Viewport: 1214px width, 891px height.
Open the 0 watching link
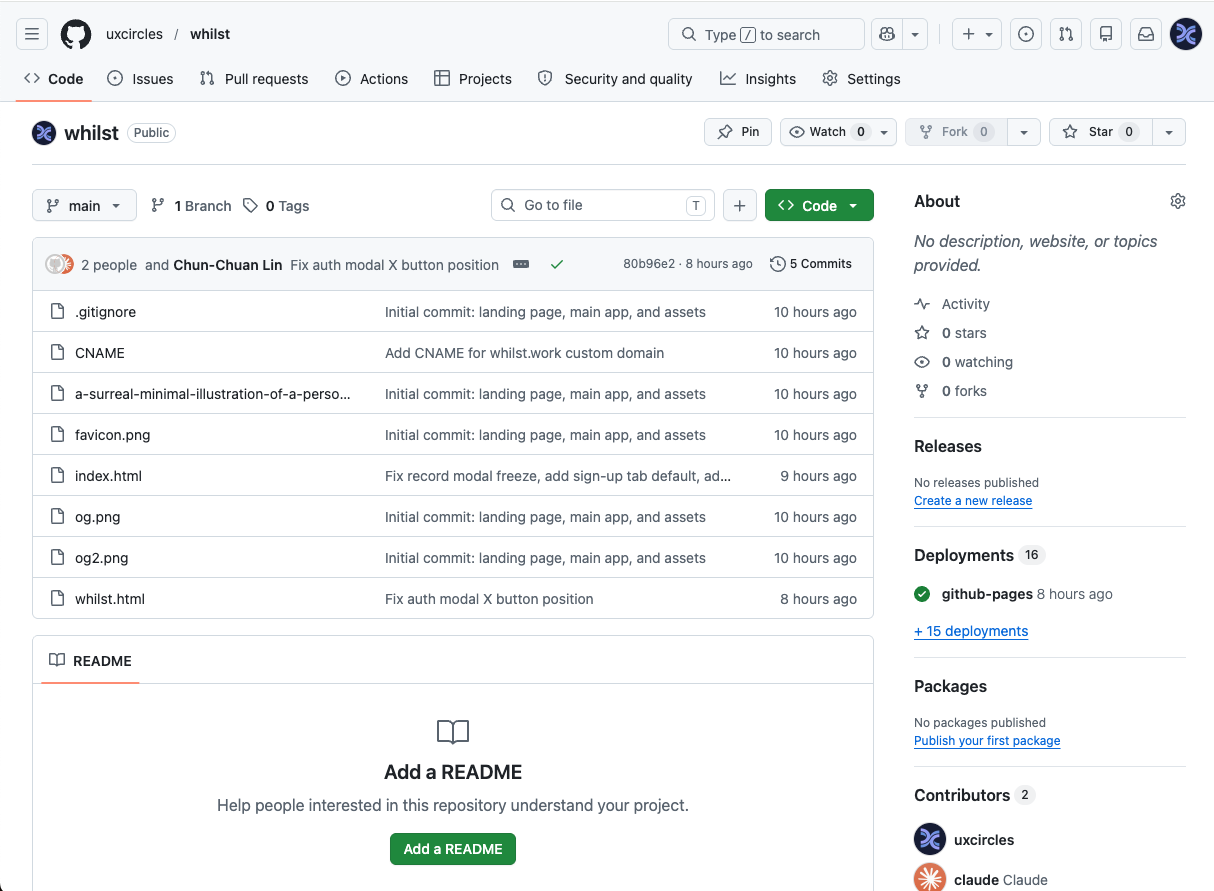point(964,362)
